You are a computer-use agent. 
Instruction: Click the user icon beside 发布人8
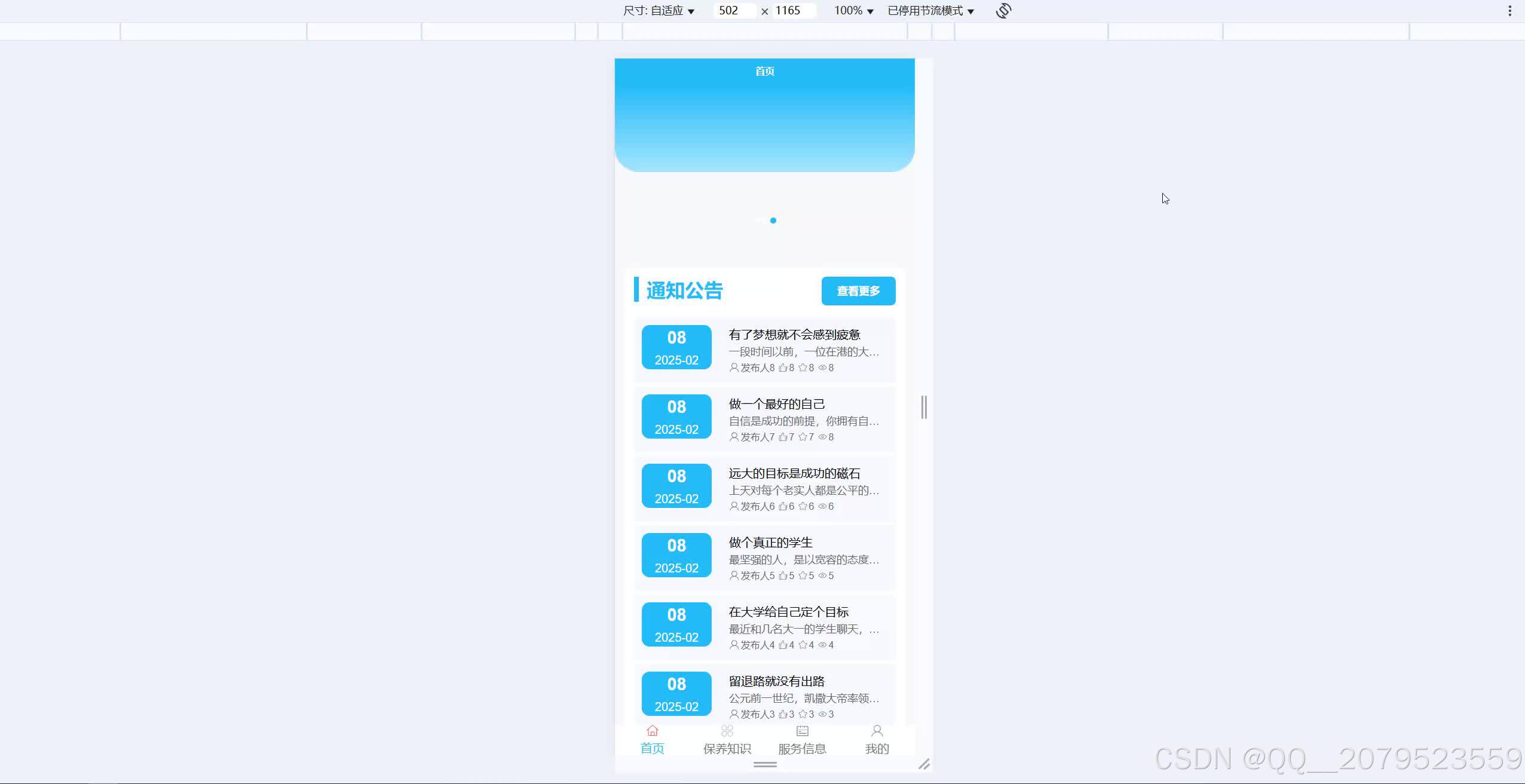pos(734,367)
